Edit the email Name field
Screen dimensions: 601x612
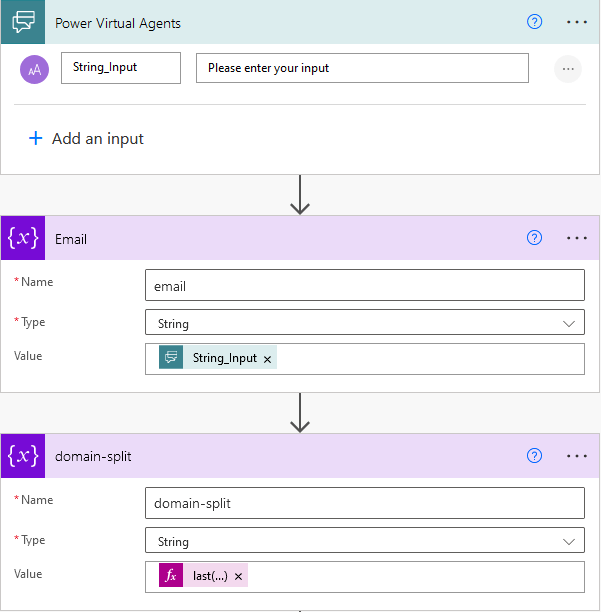365,285
